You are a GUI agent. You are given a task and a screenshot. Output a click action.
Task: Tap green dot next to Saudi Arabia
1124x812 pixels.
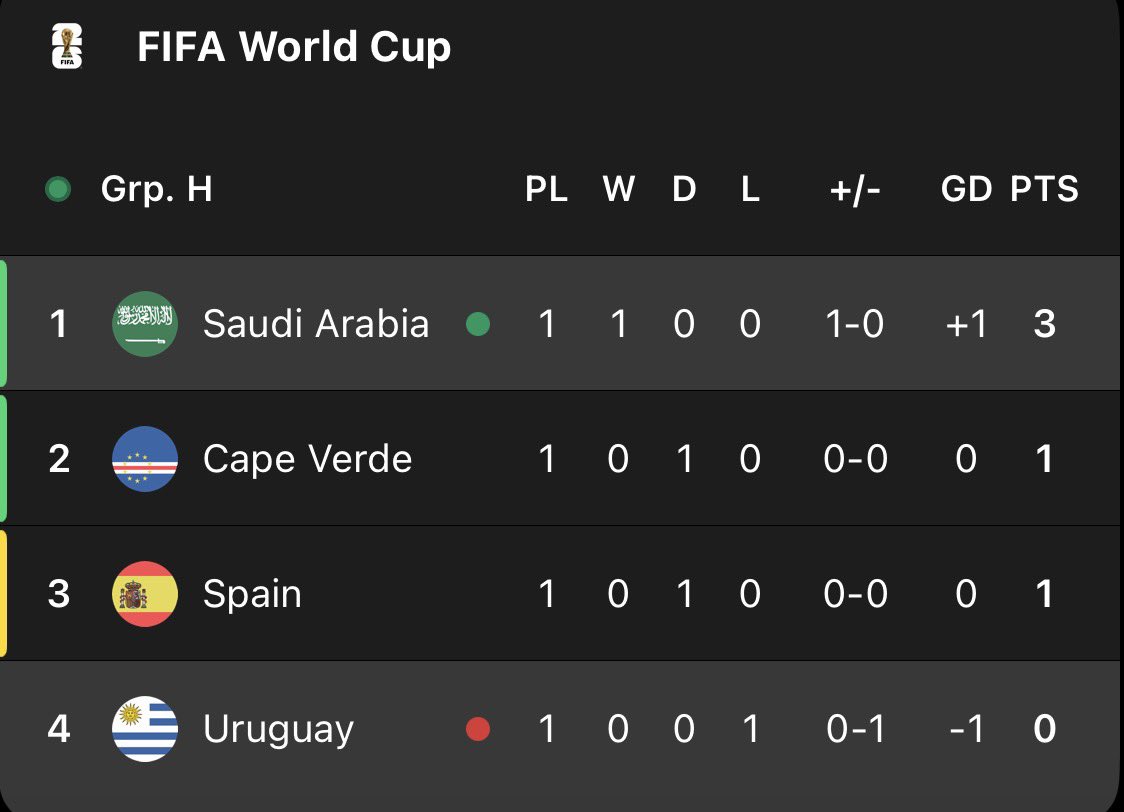pyautogui.click(x=478, y=324)
